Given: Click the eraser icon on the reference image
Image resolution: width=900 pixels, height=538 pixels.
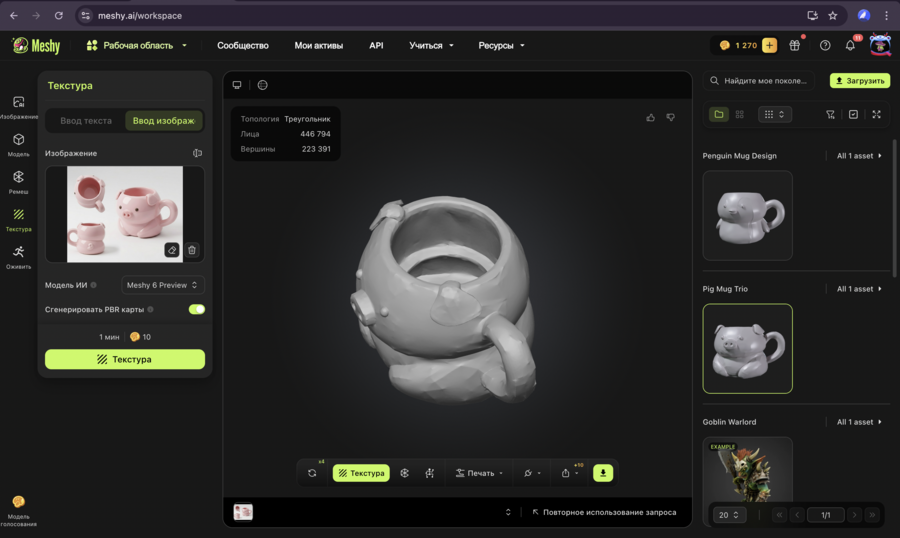Looking at the screenshot, I should 172,250.
